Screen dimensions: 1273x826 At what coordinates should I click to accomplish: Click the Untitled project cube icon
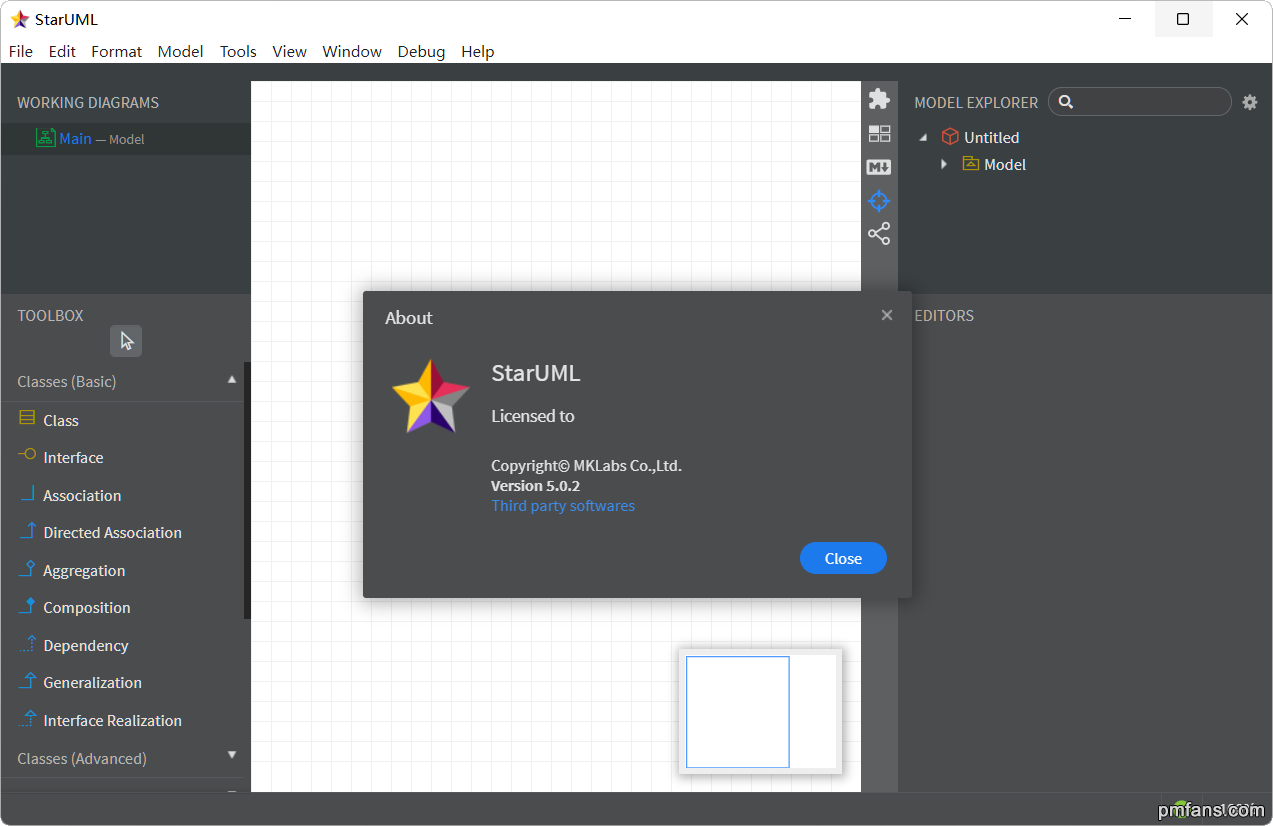tap(951, 137)
